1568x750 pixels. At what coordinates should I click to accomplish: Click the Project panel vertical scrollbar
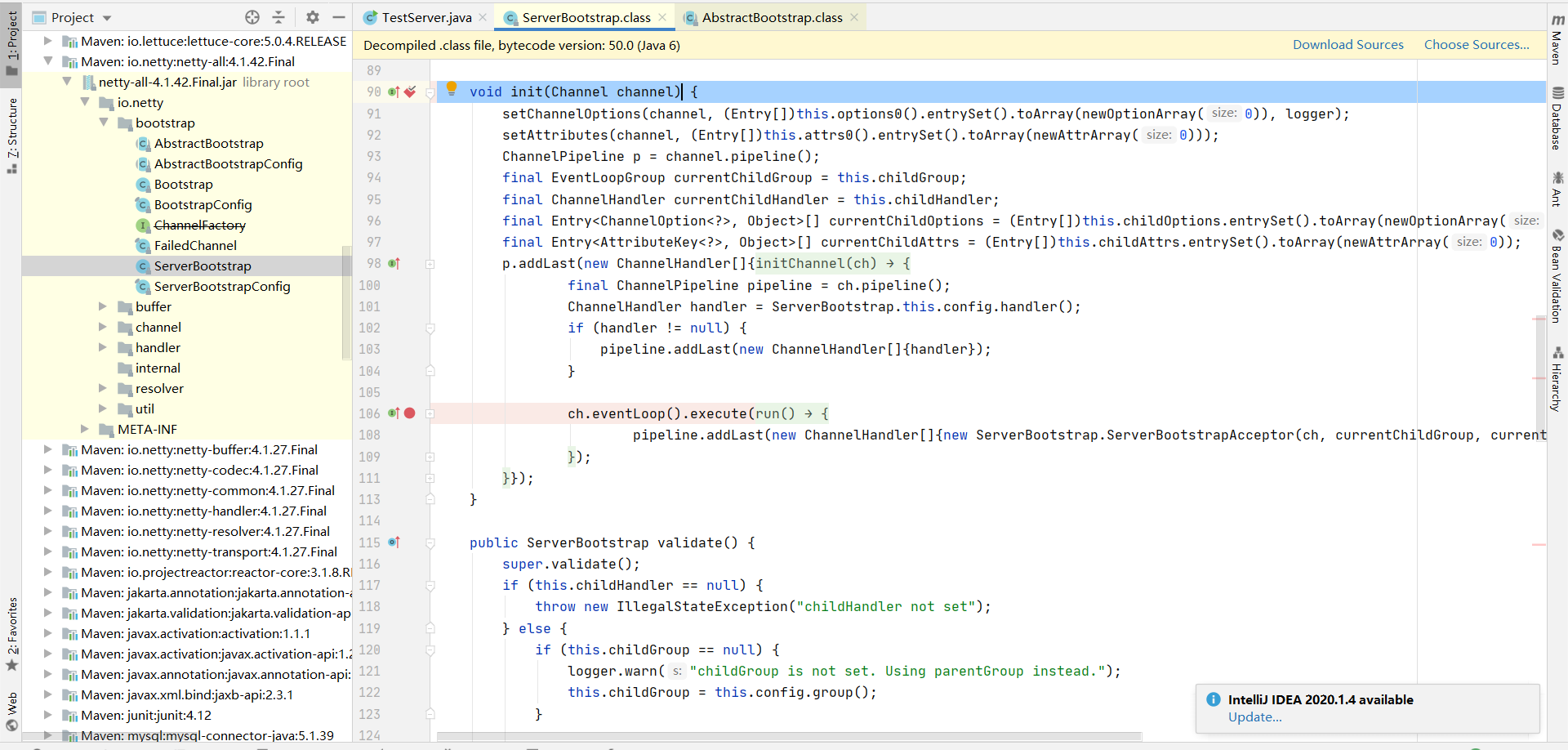pyautogui.click(x=346, y=302)
